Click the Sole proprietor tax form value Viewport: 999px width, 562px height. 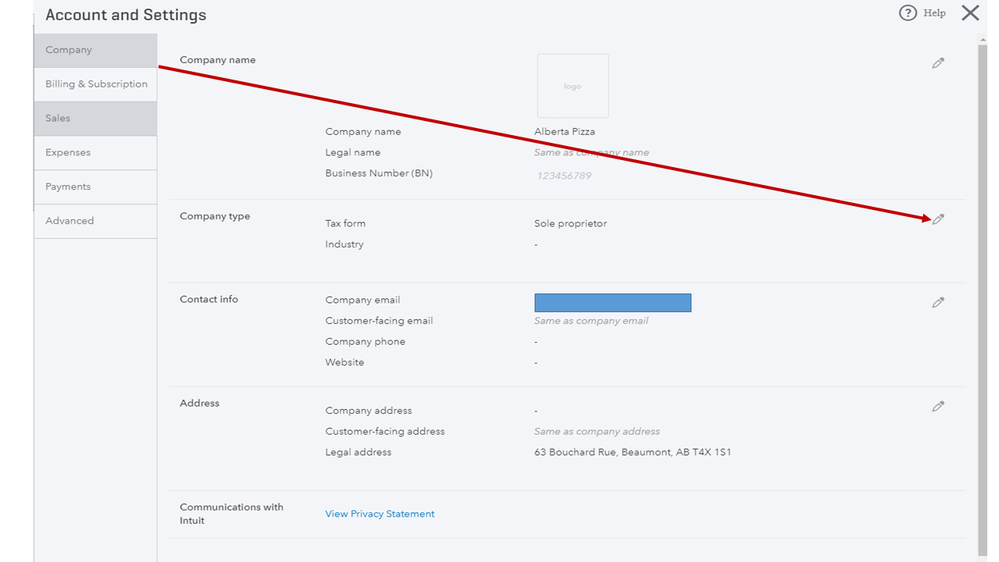(x=570, y=224)
